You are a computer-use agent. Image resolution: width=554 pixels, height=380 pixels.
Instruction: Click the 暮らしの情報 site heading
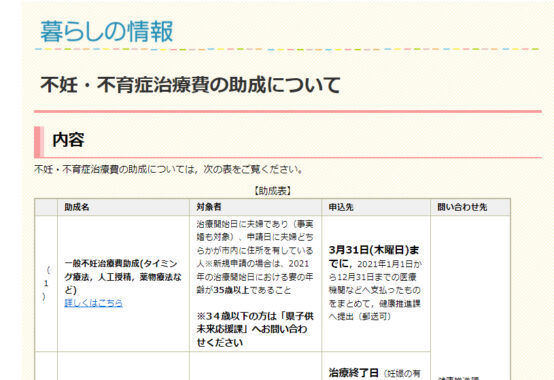click(107, 31)
